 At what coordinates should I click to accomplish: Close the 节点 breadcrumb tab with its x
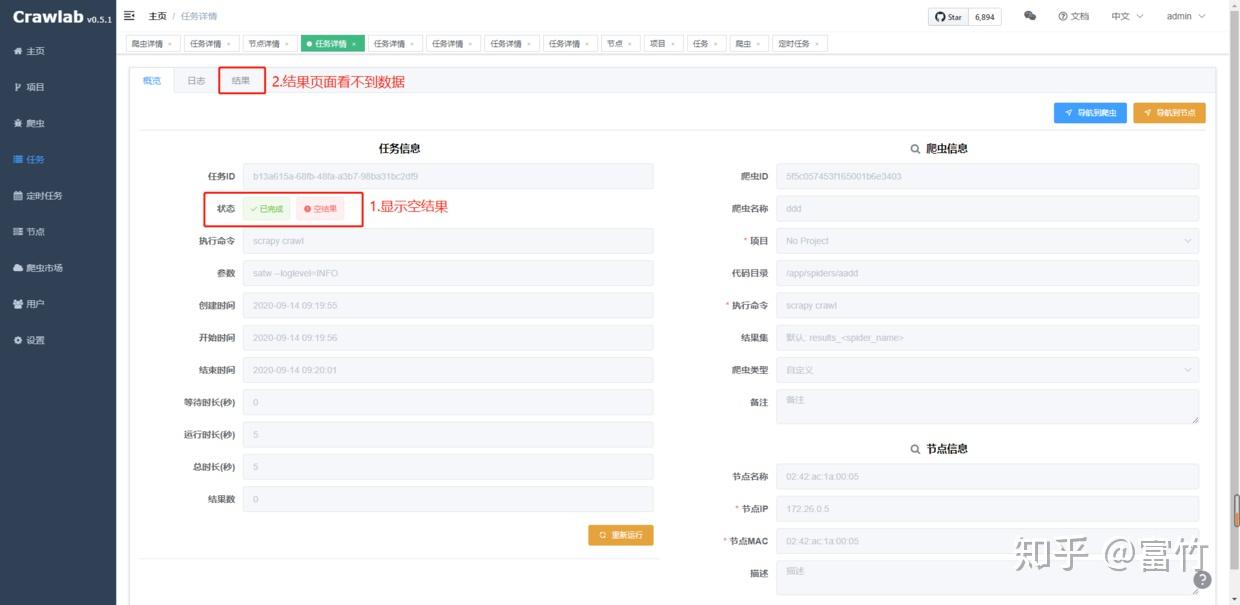[x=630, y=43]
